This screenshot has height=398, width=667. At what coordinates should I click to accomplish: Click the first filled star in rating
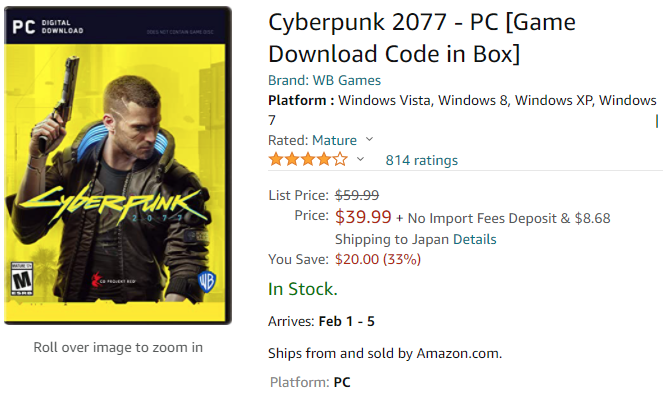(x=276, y=160)
